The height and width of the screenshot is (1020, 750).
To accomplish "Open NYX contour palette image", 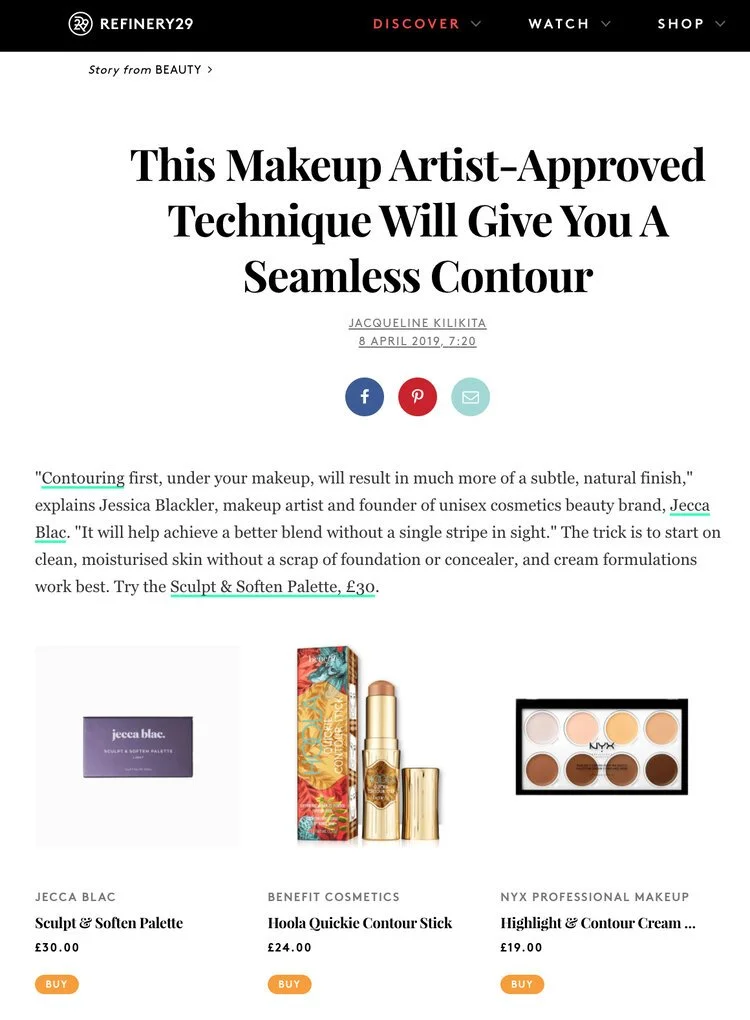I will pyautogui.click(x=602, y=746).
